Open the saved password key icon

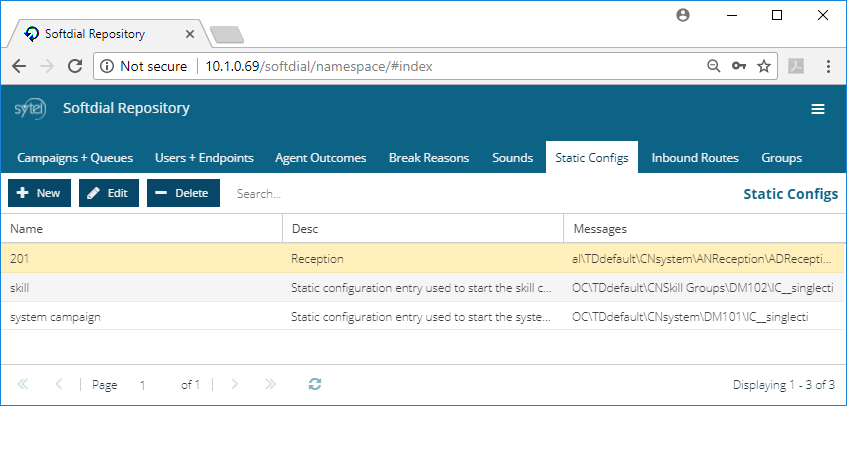click(739, 66)
